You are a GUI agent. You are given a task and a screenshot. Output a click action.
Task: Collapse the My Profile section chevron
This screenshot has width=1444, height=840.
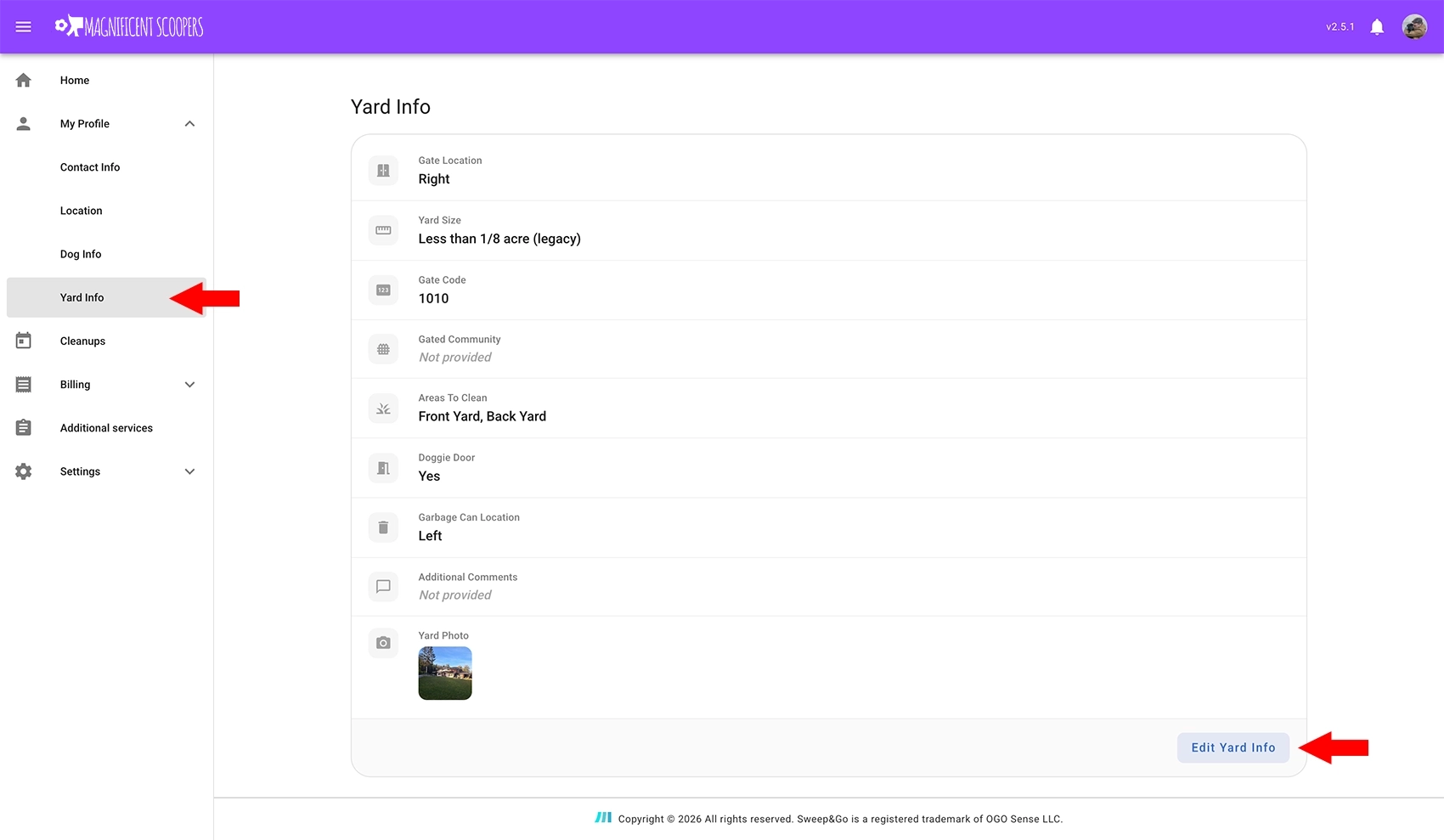point(189,124)
